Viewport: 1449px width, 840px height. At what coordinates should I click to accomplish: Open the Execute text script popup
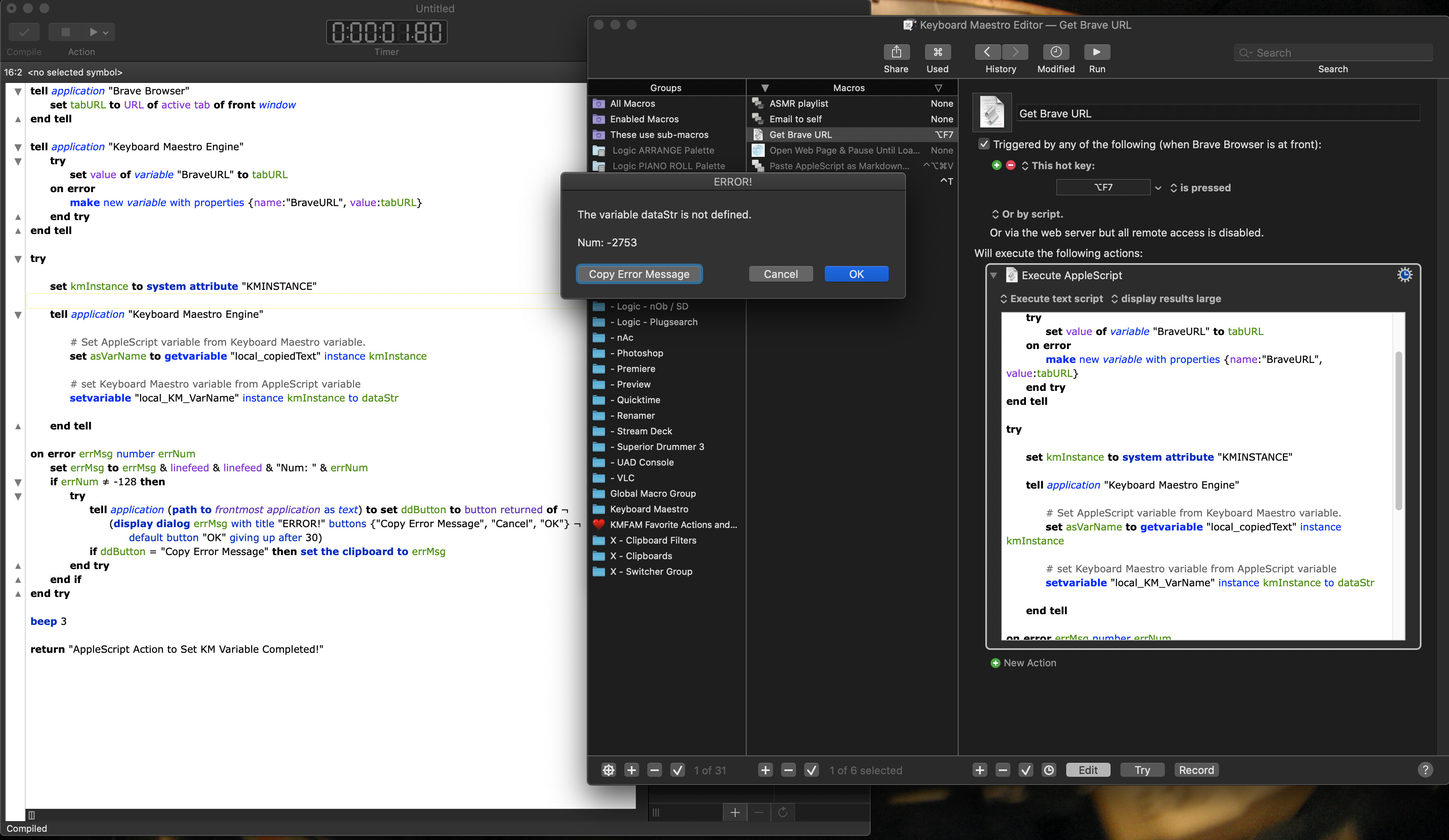1051,299
